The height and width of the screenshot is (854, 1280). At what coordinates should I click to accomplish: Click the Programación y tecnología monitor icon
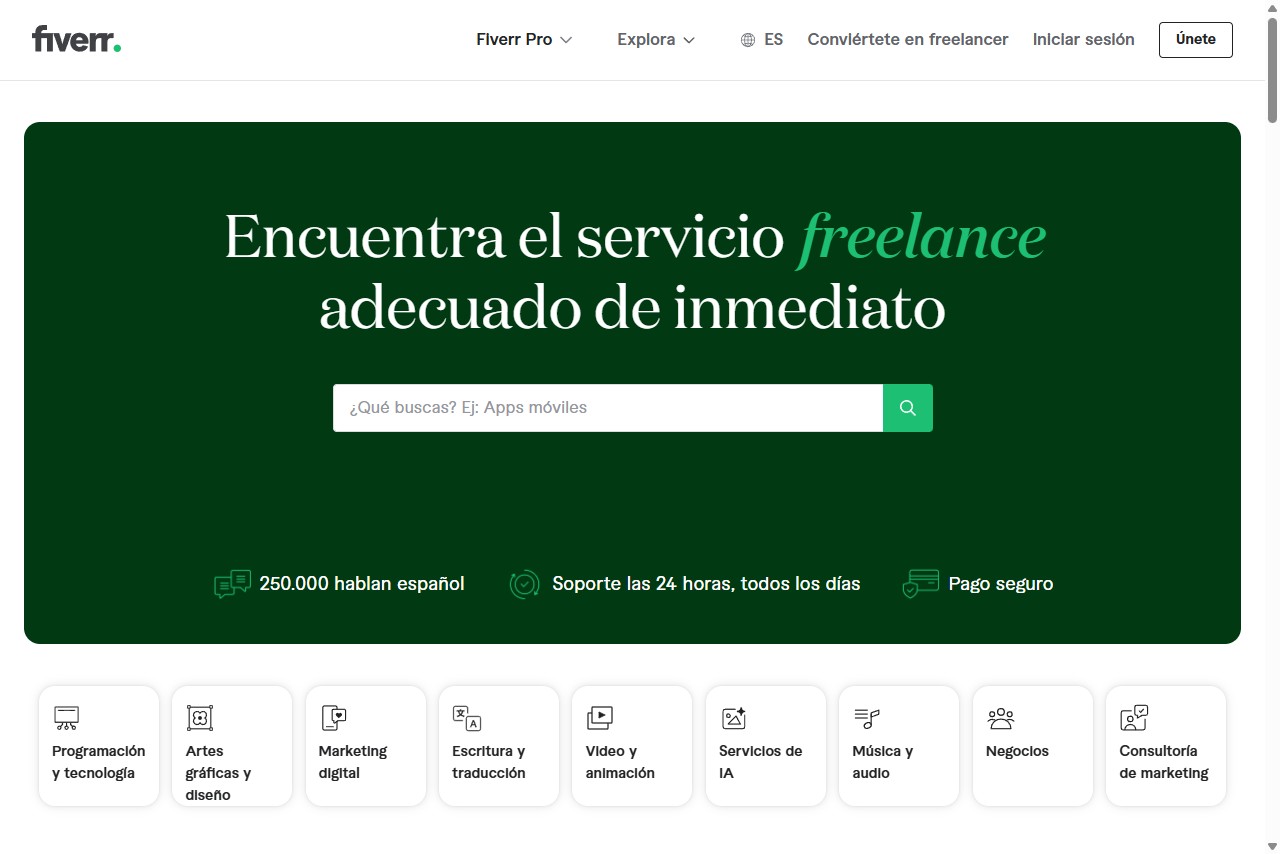click(66, 718)
